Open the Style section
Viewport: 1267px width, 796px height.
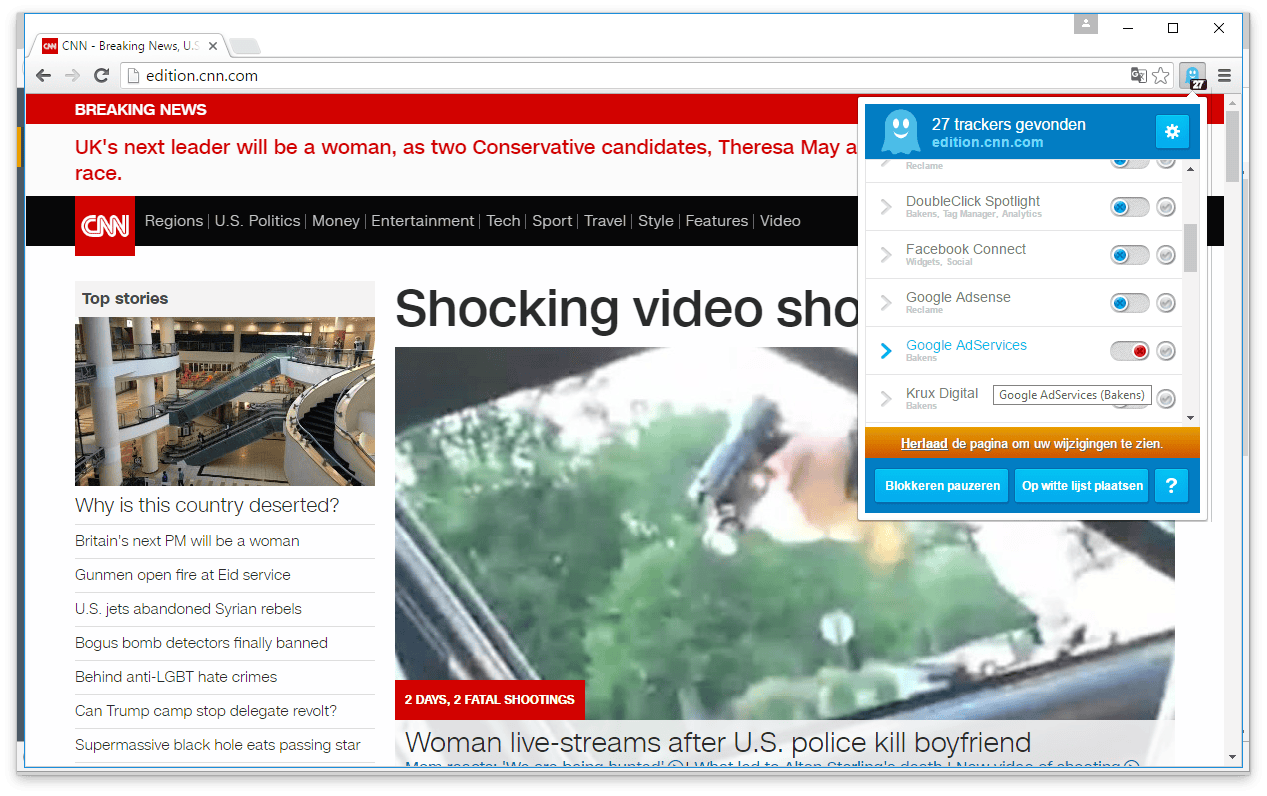tap(656, 221)
